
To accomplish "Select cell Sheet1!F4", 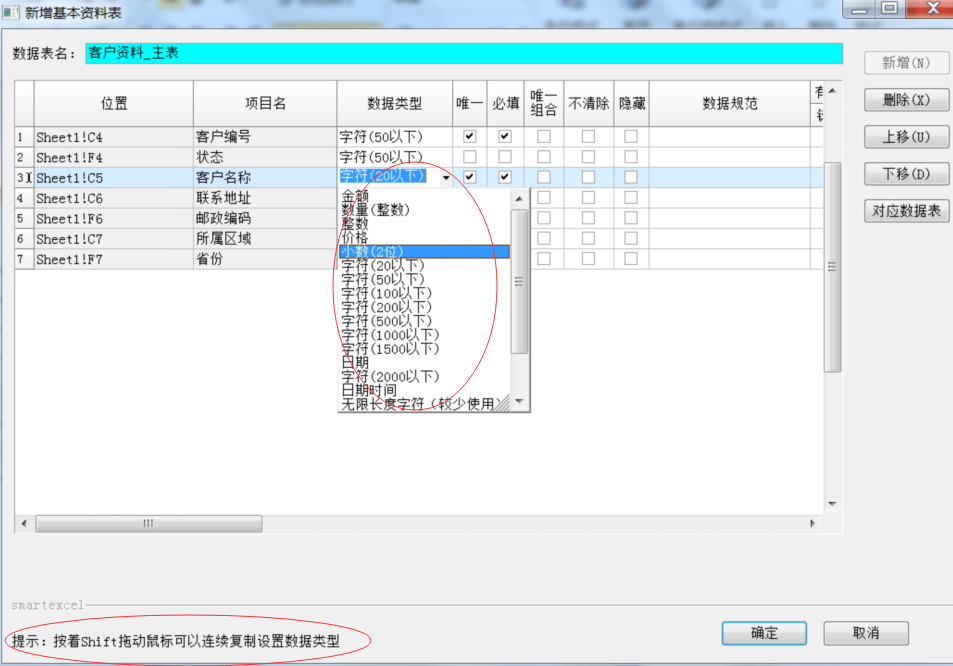I will point(114,157).
